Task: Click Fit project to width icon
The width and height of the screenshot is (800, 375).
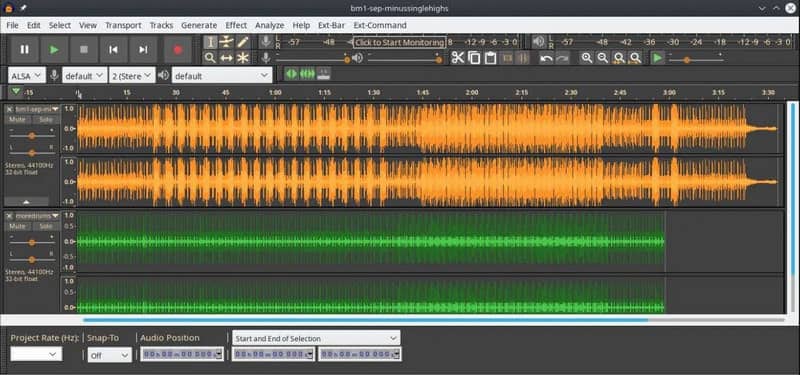Action: [635, 58]
